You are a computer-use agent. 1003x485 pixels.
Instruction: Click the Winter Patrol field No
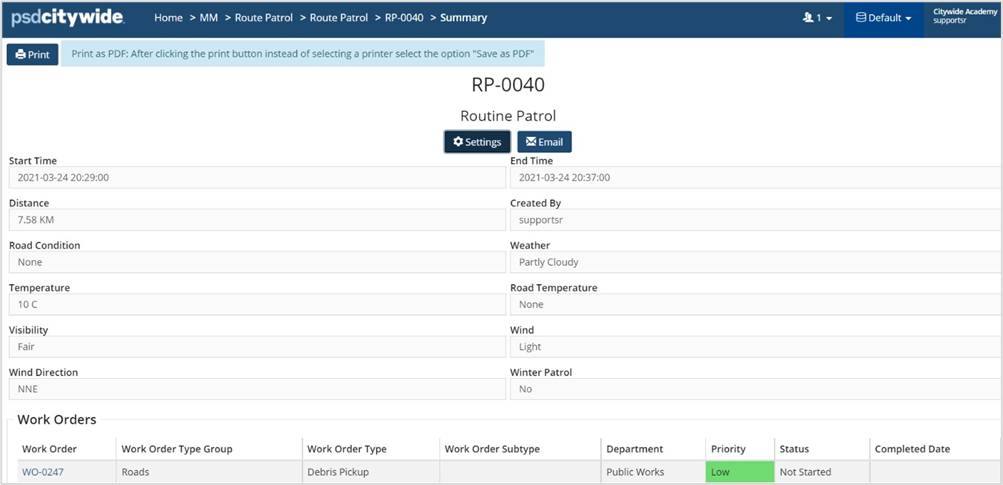pyautogui.click(x=756, y=389)
